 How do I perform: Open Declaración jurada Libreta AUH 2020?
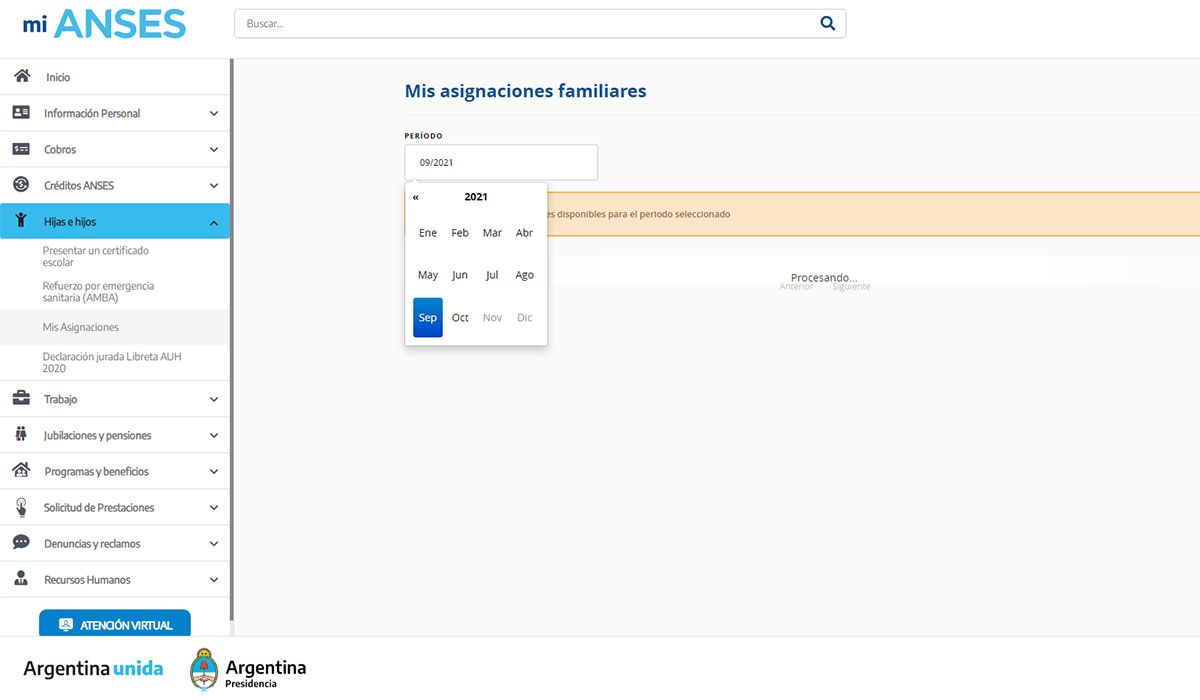[x=111, y=362]
